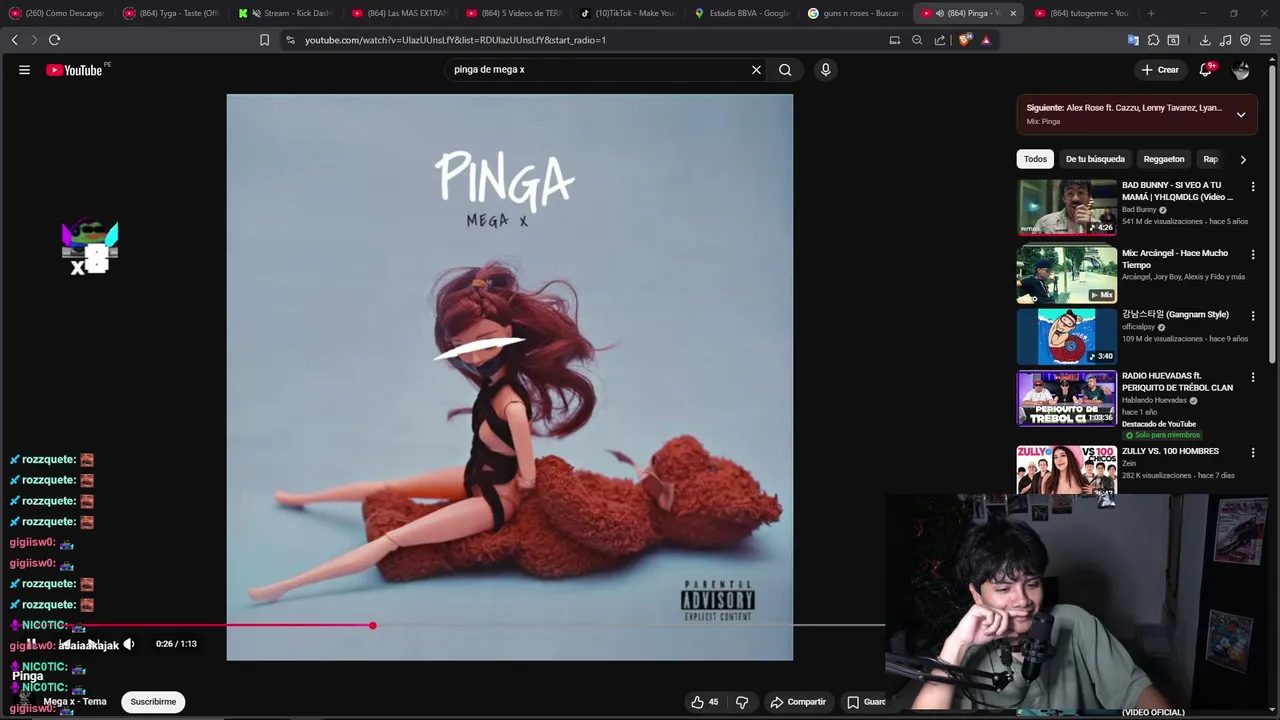This screenshot has width=1280, height=720.
Task: Clear the search box with the X
Action: coord(756,70)
